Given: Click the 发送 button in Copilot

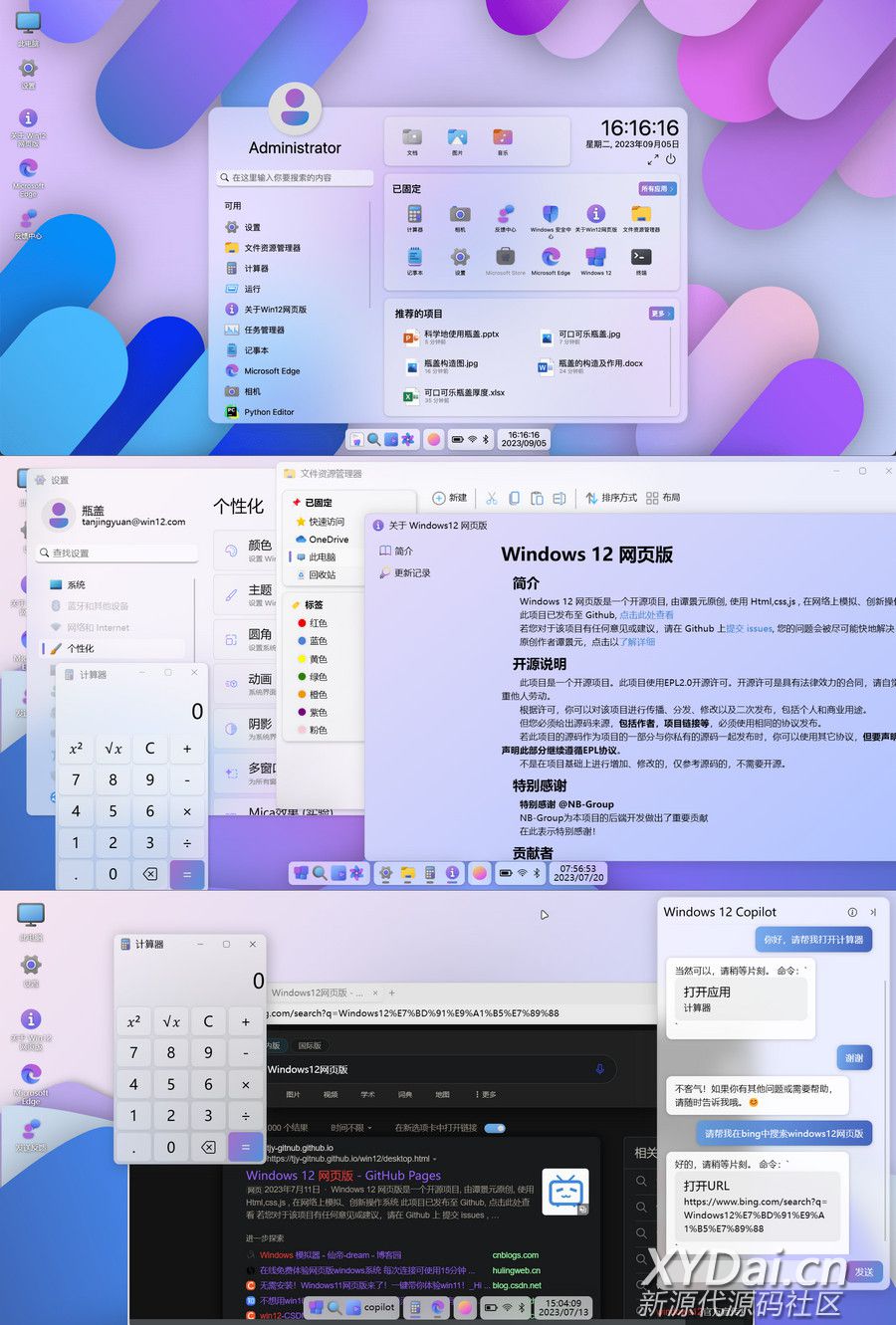Looking at the screenshot, I should click(x=863, y=1271).
